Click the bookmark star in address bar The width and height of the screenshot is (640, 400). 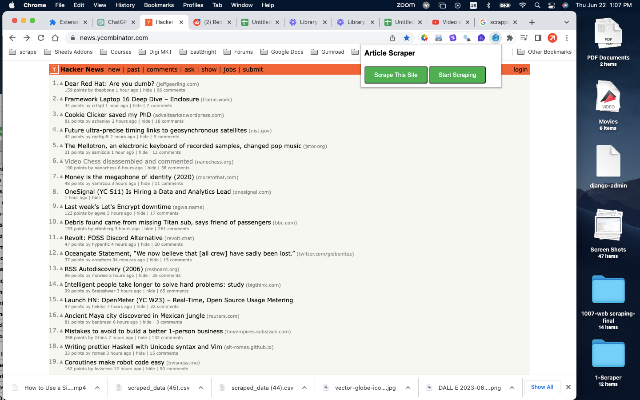(407, 38)
